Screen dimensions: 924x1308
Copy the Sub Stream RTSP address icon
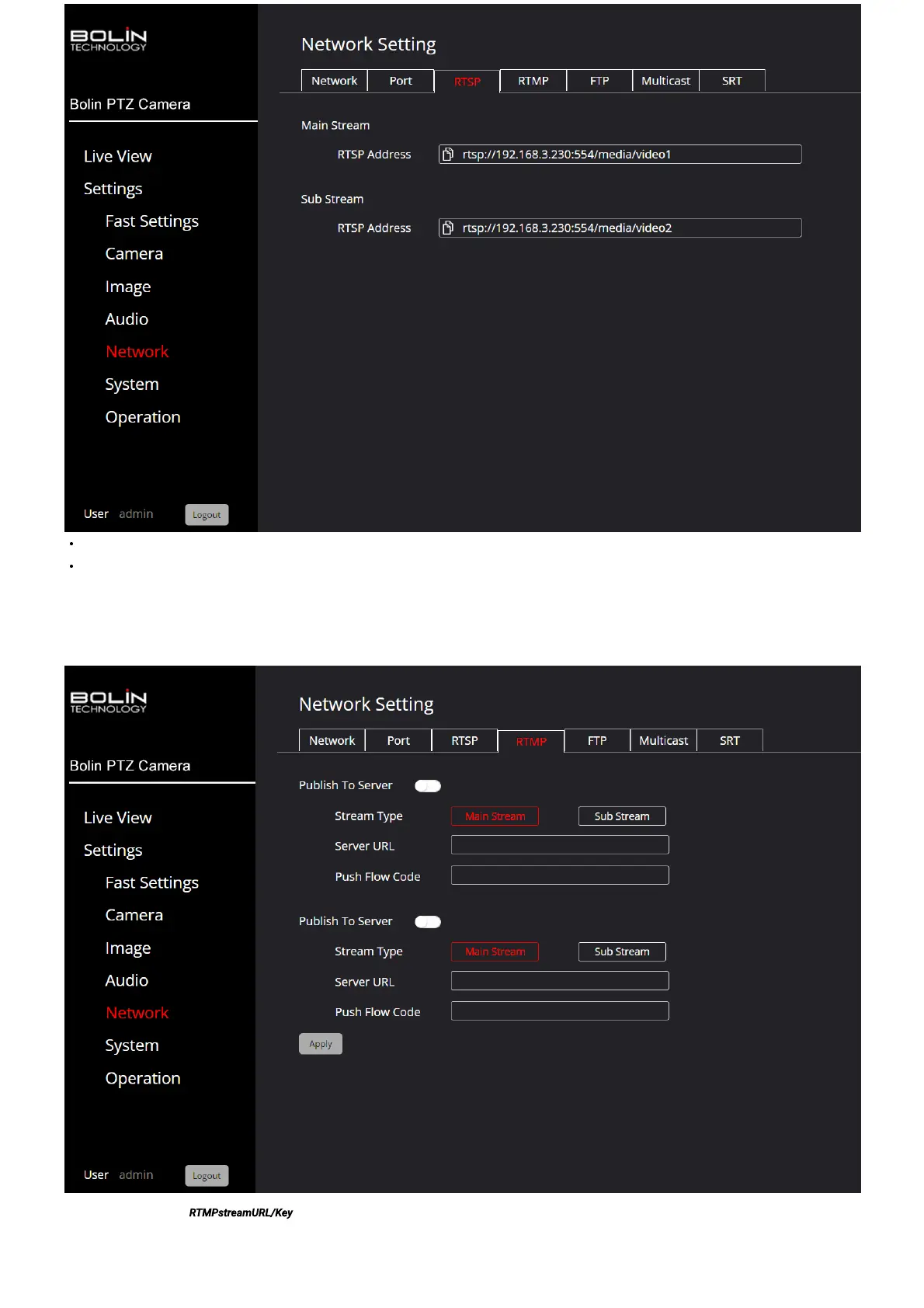pyautogui.click(x=448, y=228)
